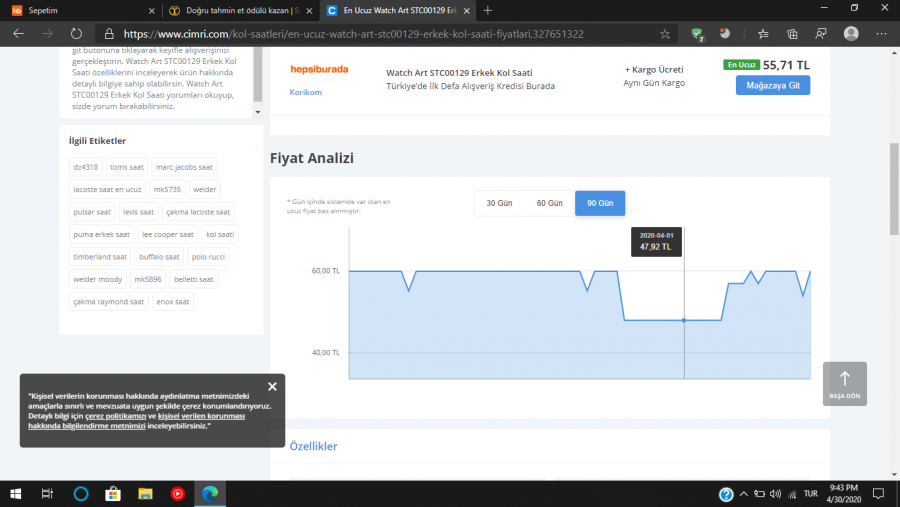
Task: Open Watch Art STC00129 Erkek Kol Saati title
Action: click(x=459, y=72)
